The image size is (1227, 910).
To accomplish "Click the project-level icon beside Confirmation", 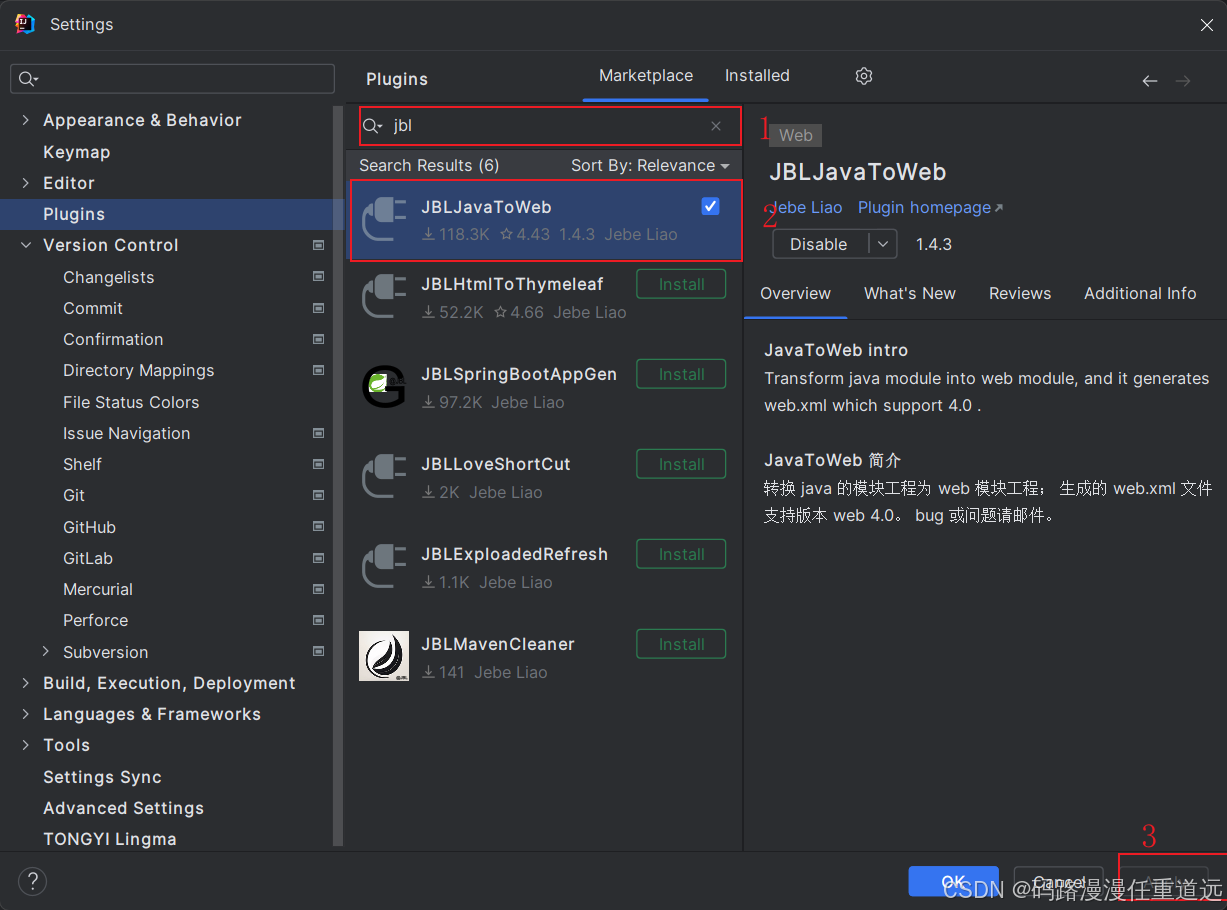I will tap(318, 339).
